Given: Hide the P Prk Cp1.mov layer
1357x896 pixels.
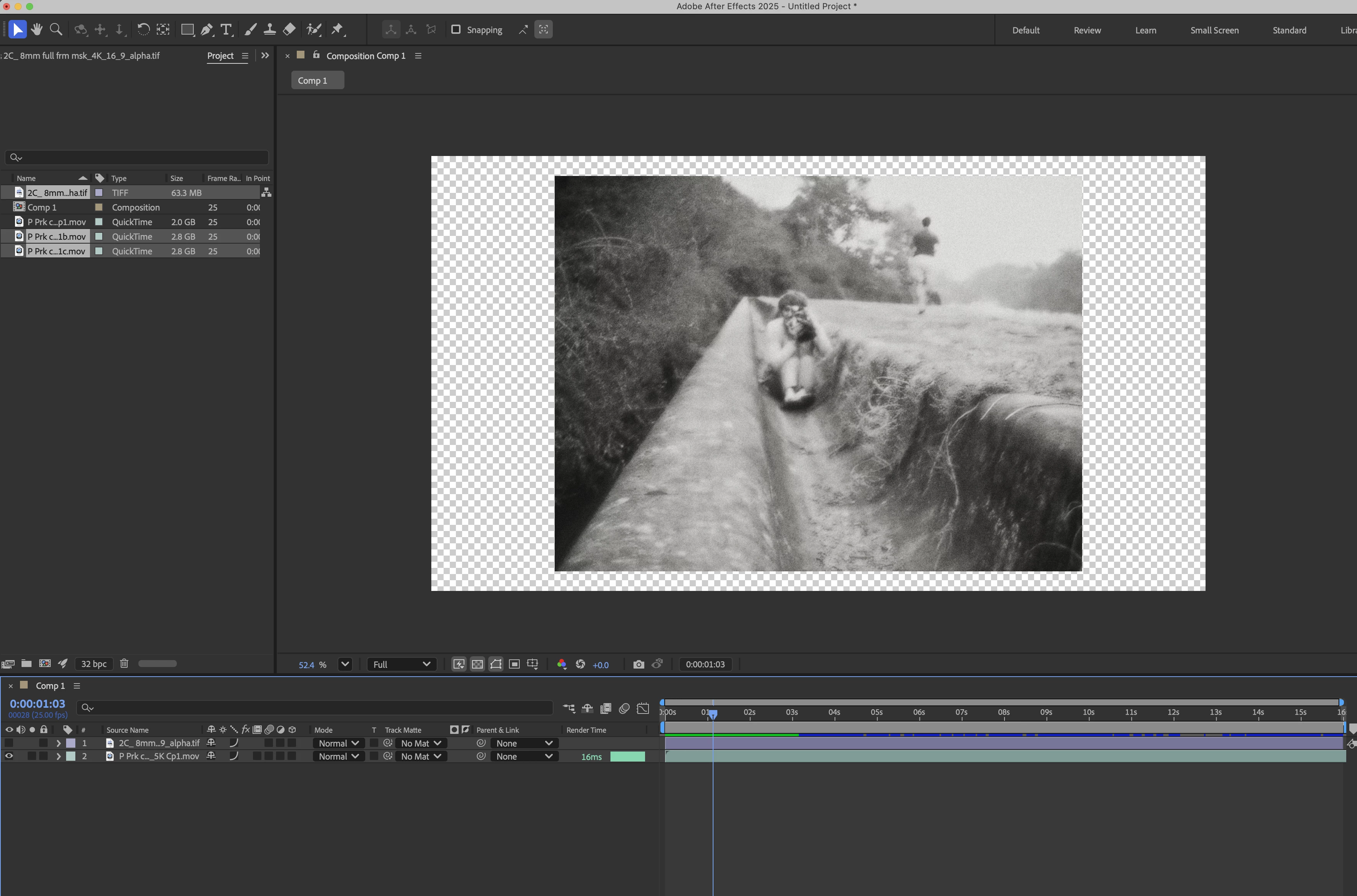Looking at the screenshot, I should pos(9,756).
